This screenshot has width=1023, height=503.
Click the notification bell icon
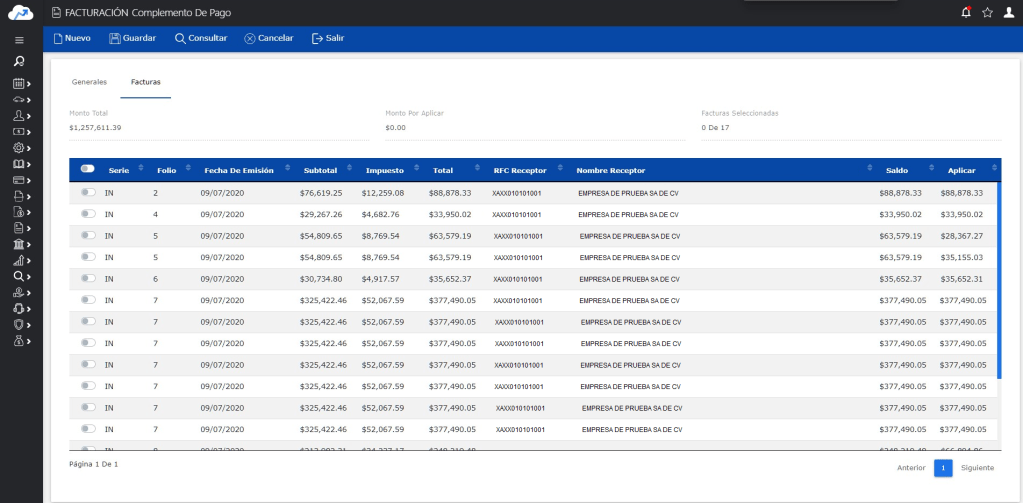(x=965, y=12)
